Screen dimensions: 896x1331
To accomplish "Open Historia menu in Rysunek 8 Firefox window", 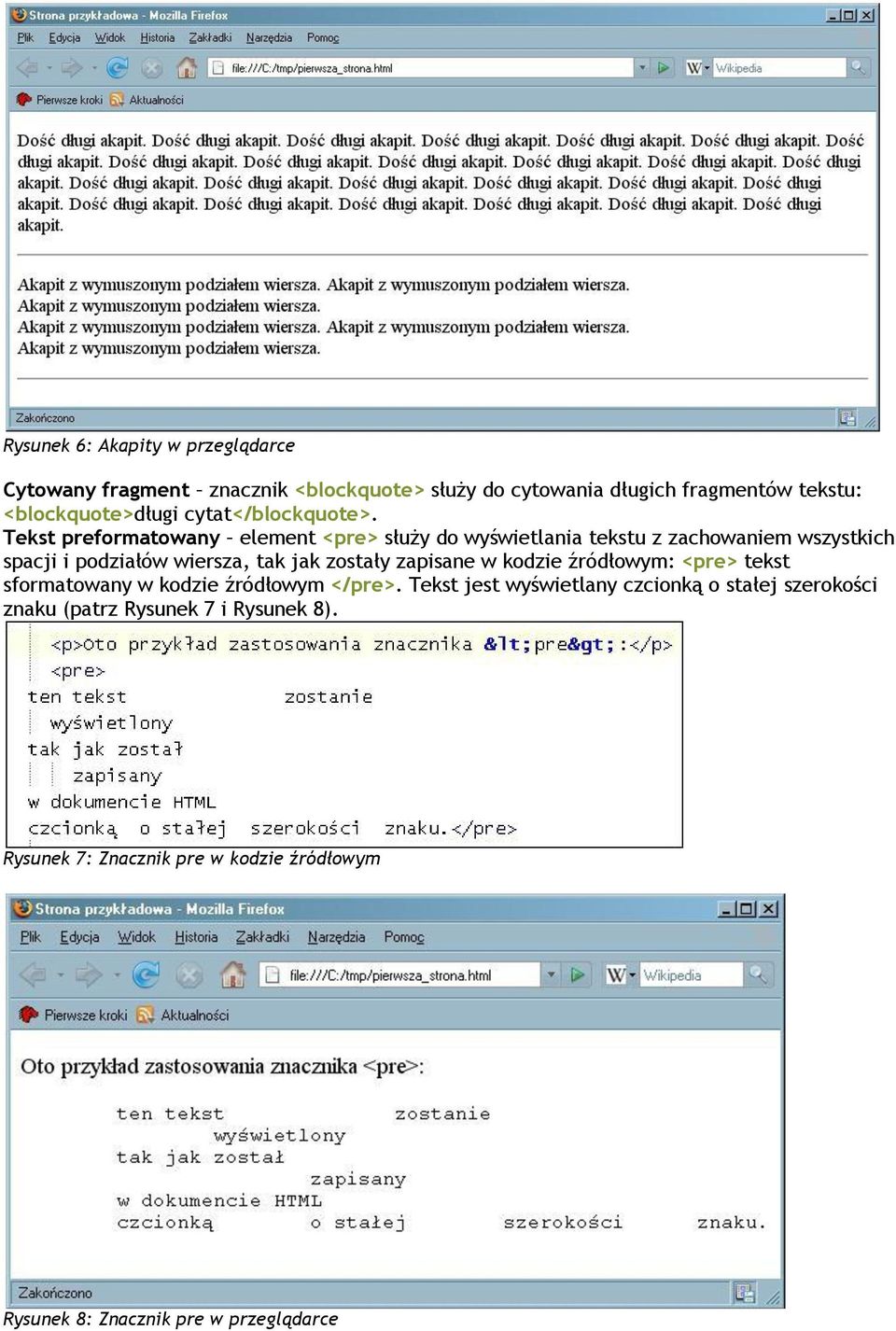I will tap(196, 937).
